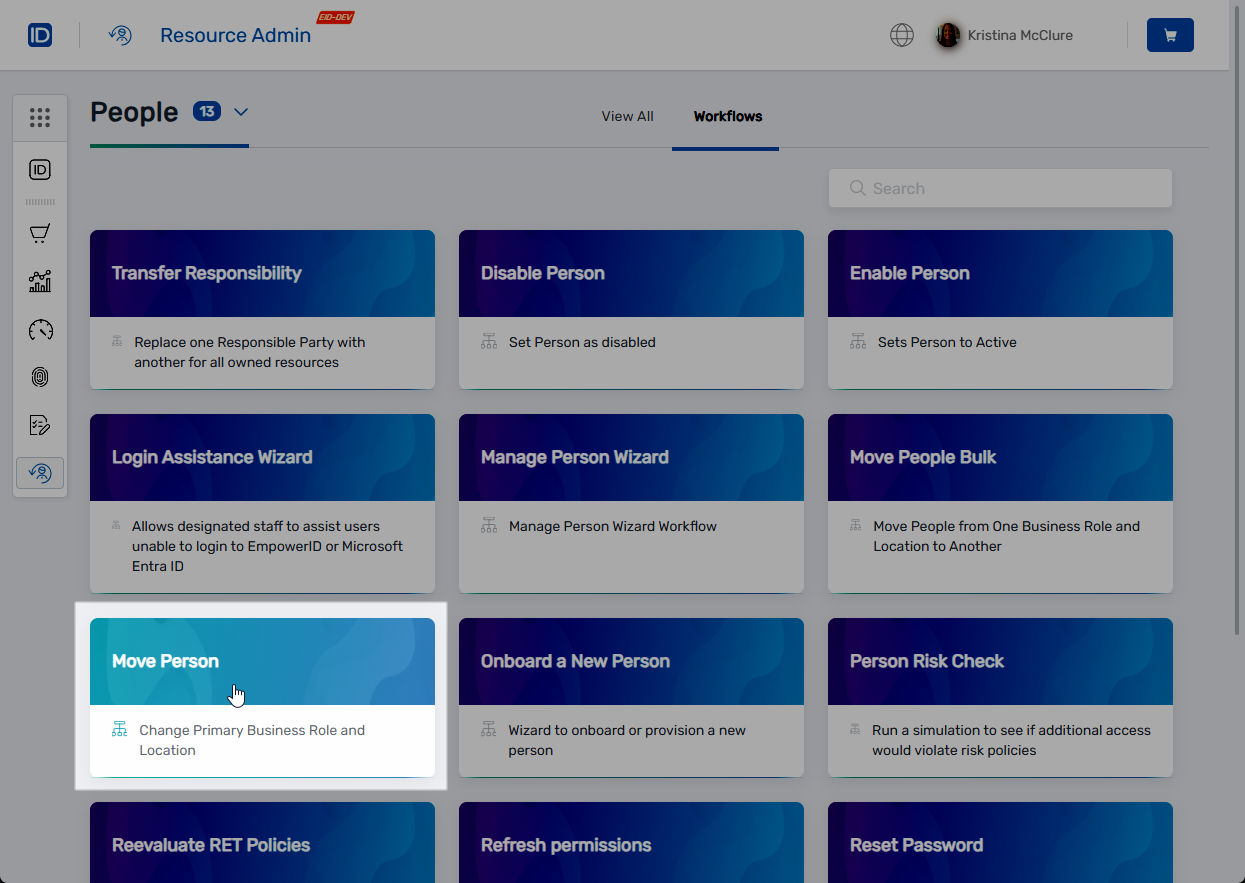Open the analytics chart icon in sidebar
The image size is (1245, 883).
pyautogui.click(x=40, y=282)
